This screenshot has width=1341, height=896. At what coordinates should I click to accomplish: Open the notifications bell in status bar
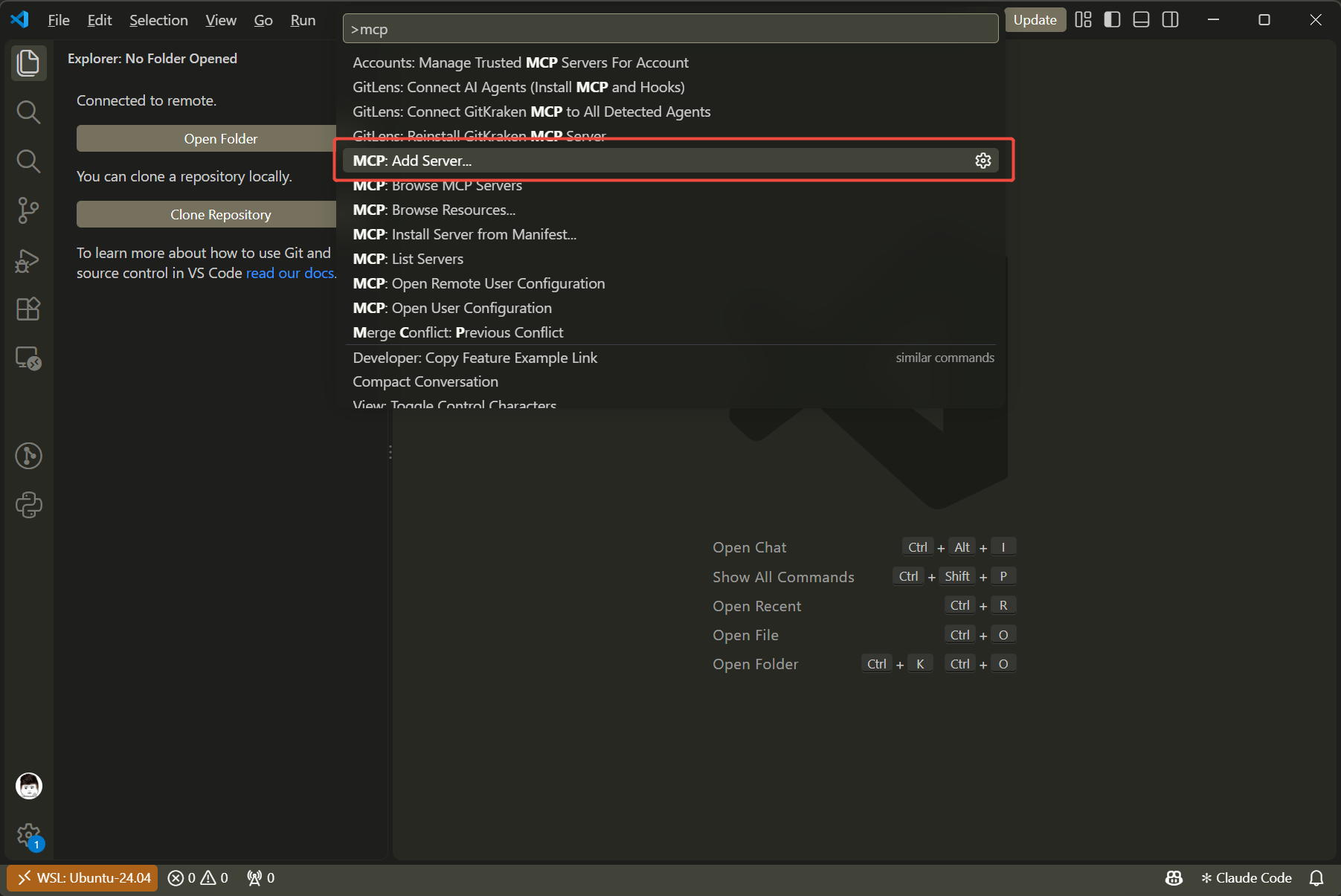point(1316,878)
